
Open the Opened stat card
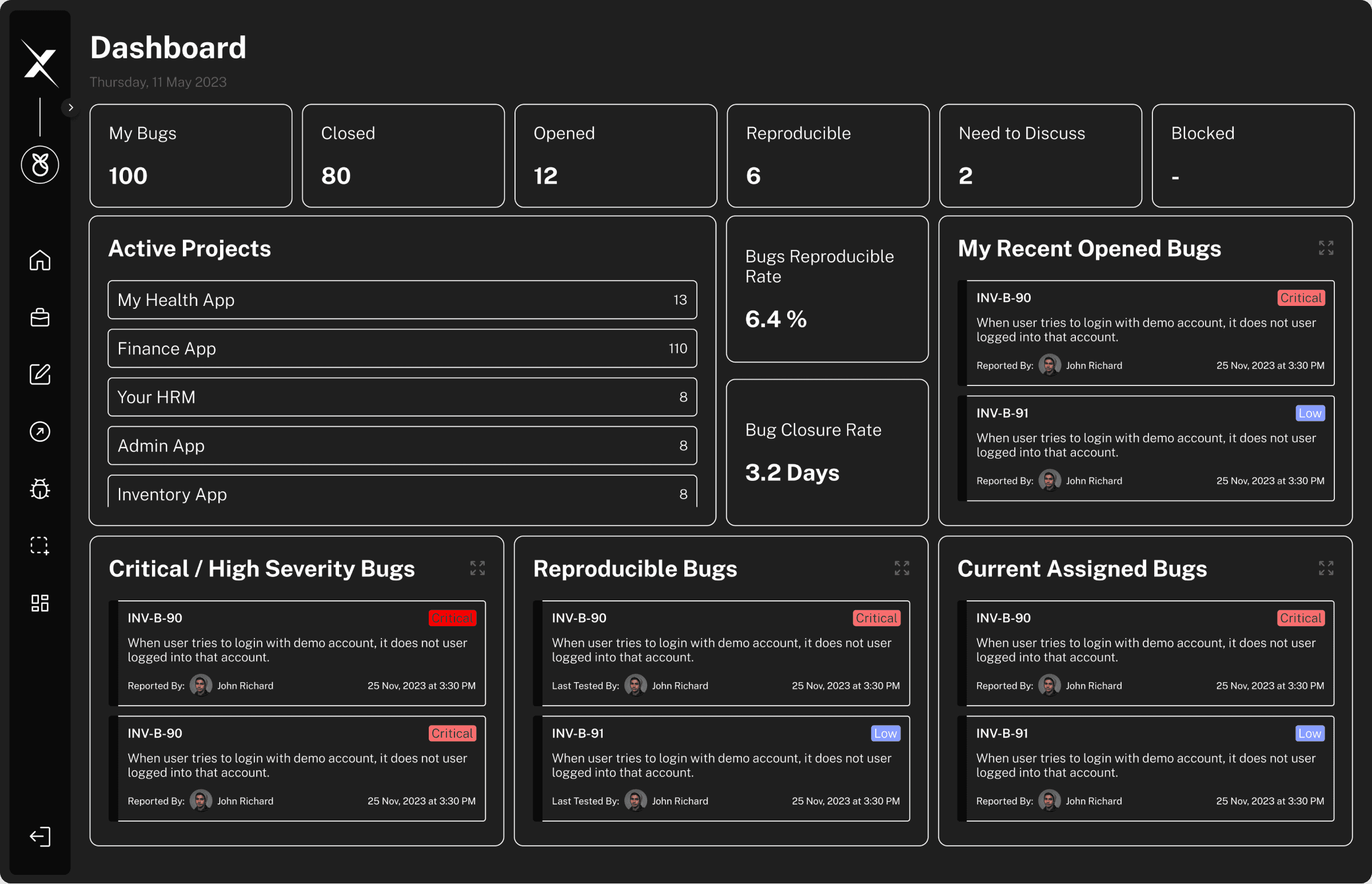click(x=616, y=156)
